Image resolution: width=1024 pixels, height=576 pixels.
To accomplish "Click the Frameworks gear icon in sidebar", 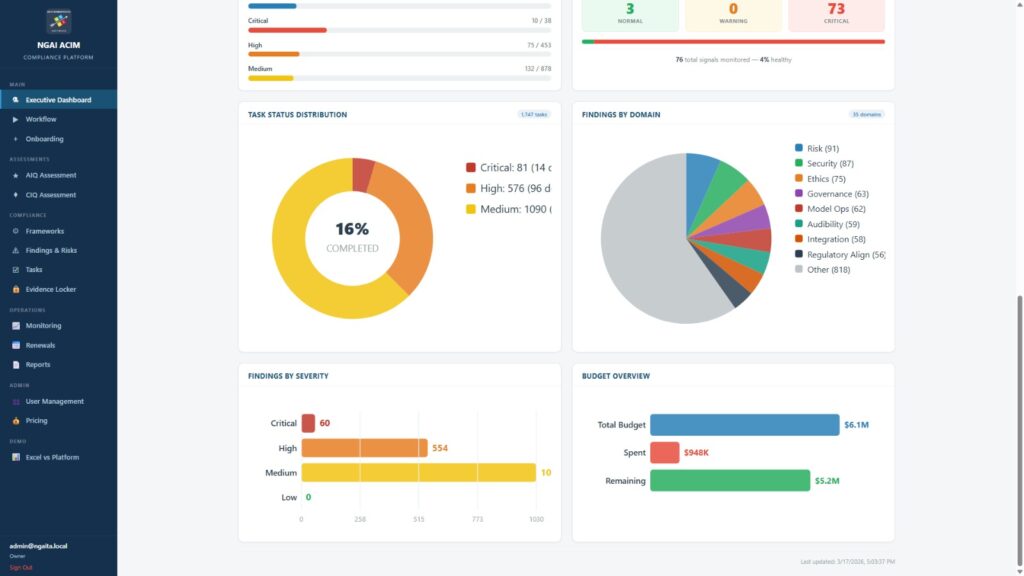I will click(15, 231).
